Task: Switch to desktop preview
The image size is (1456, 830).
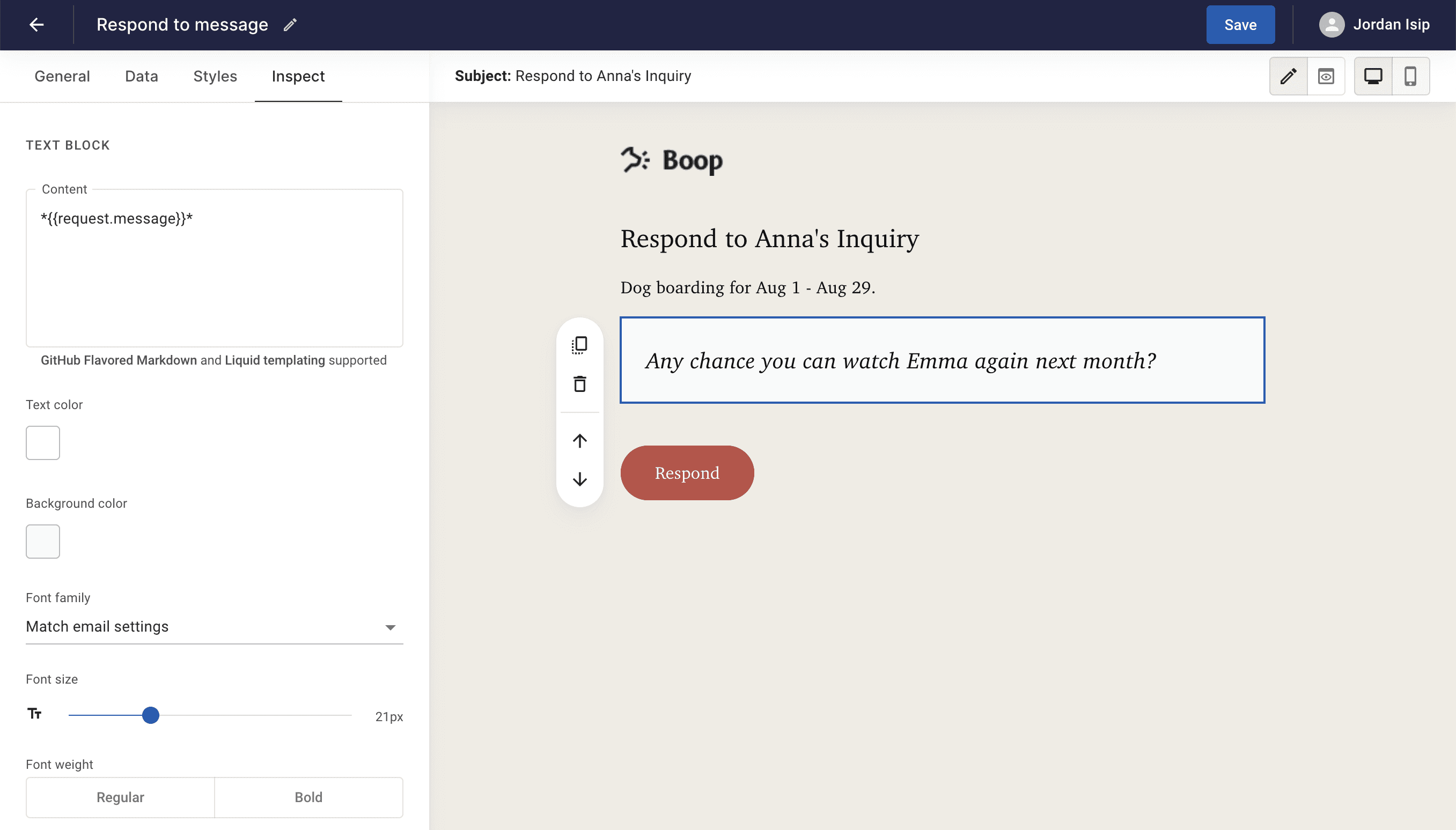Action: (1373, 75)
